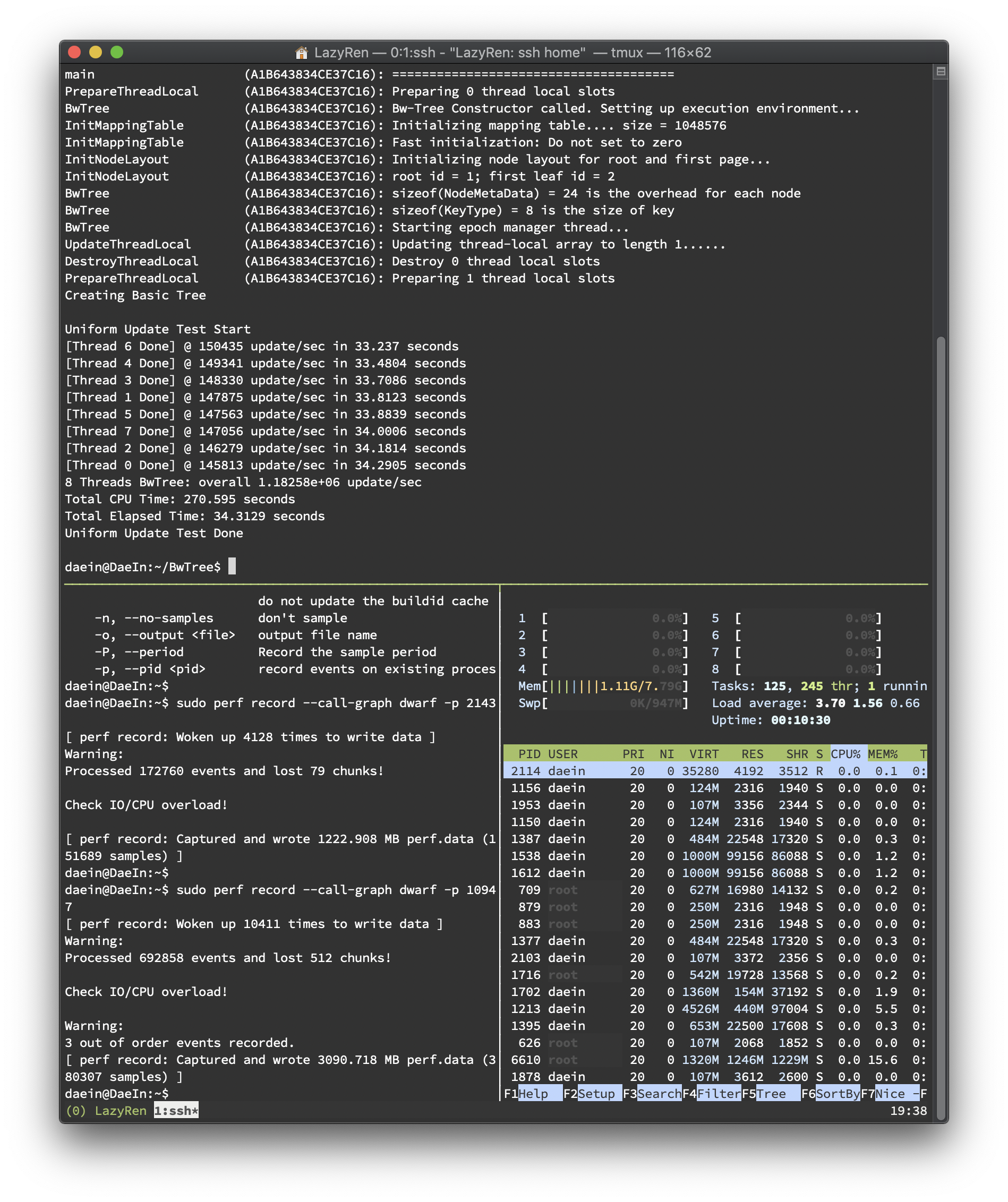The height and width of the screenshot is (1202, 1008).
Task: Select the highlighted process row PID 2114
Action: pos(715,771)
